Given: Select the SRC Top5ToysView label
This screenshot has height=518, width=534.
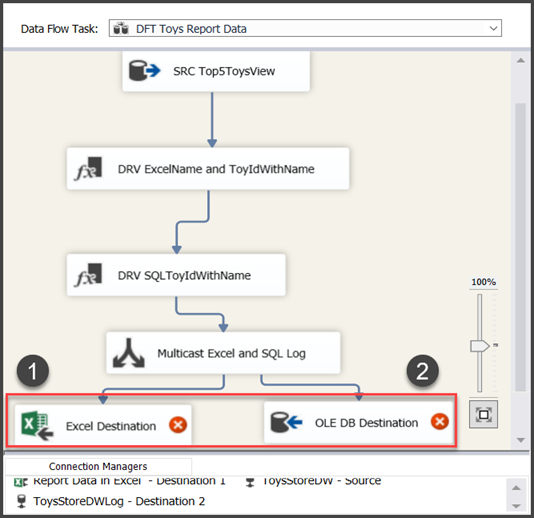Looking at the screenshot, I should click(x=224, y=71).
